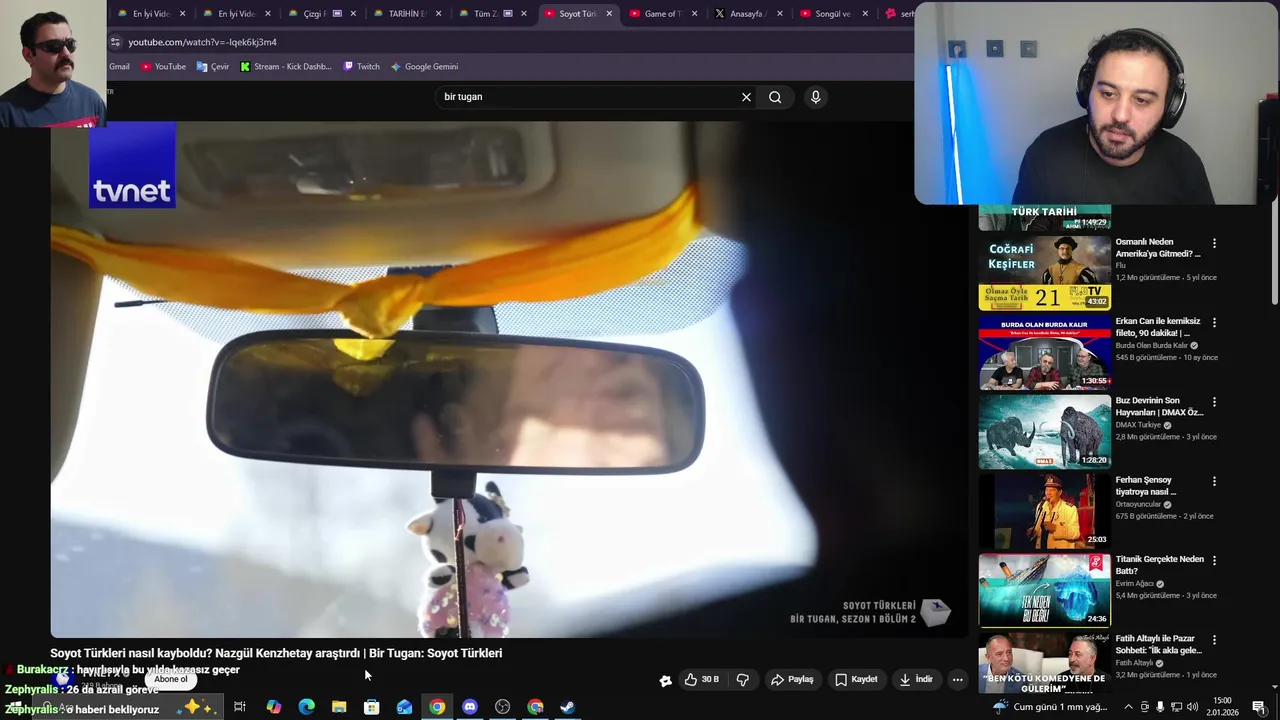Open Outlook mail from taskbar
The width and height of the screenshot is (1280, 720).
(x=404, y=707)
